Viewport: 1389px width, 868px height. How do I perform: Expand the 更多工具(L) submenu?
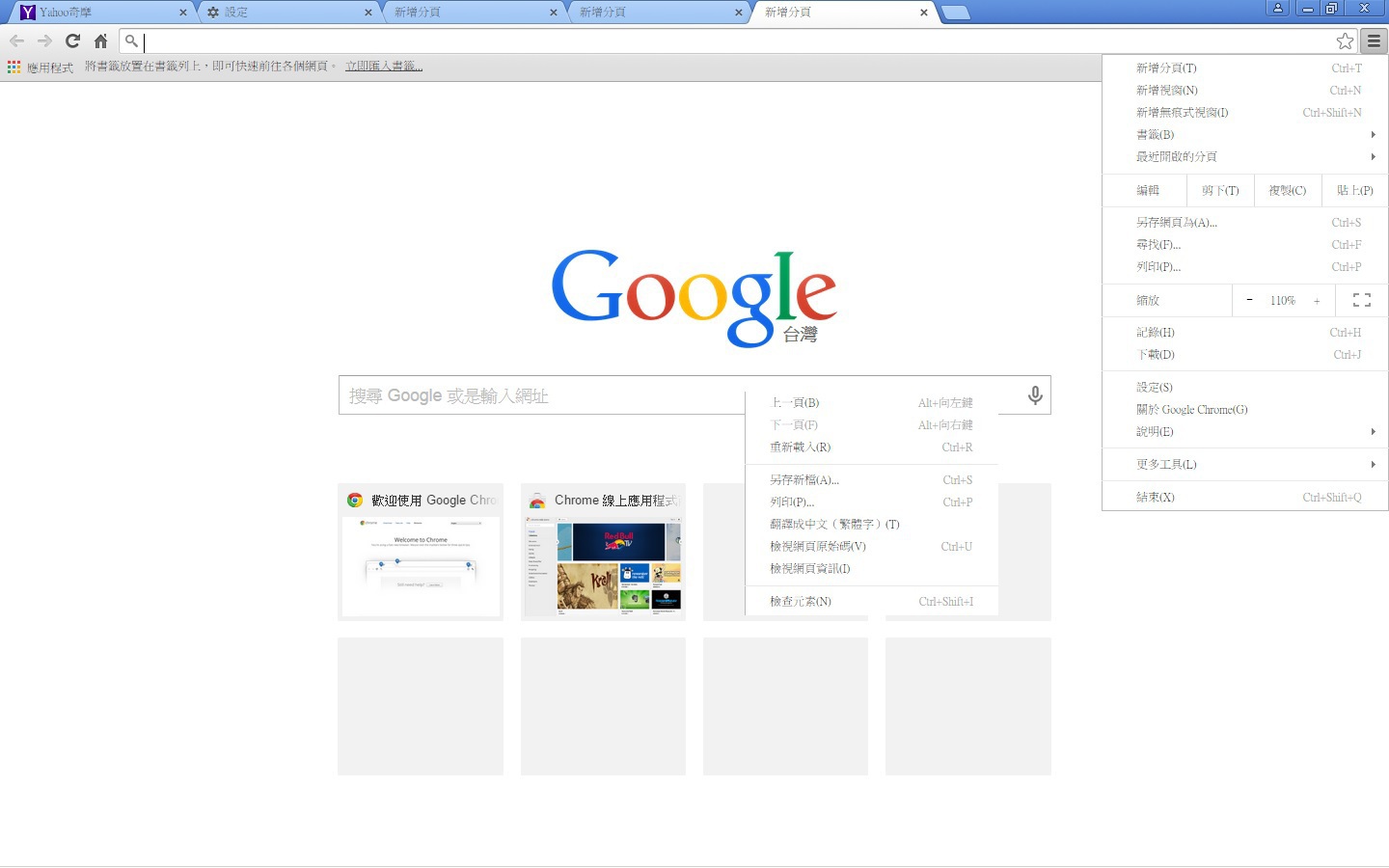tap(1245, 464)
